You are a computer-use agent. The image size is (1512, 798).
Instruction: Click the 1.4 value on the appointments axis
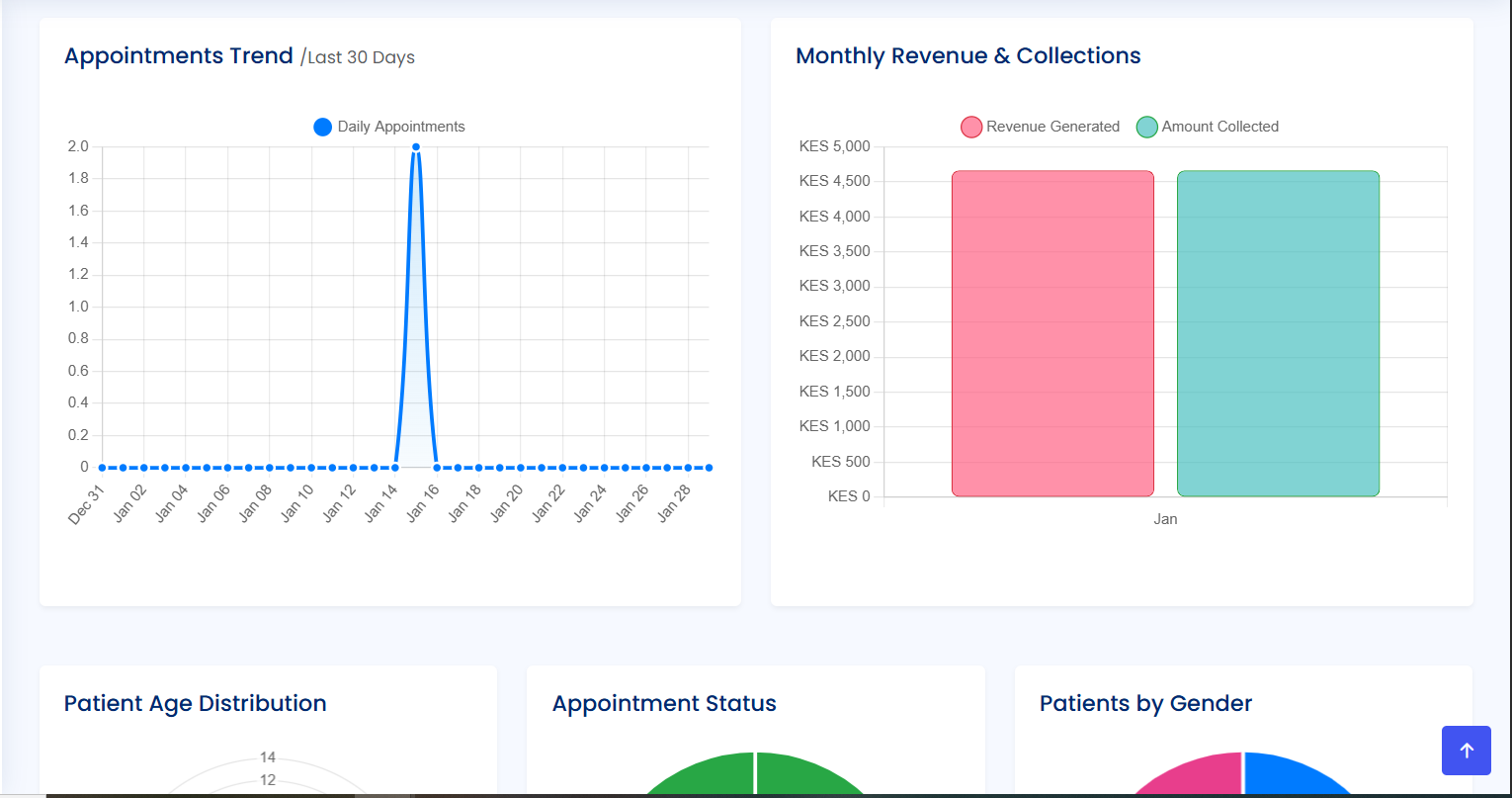78,243
